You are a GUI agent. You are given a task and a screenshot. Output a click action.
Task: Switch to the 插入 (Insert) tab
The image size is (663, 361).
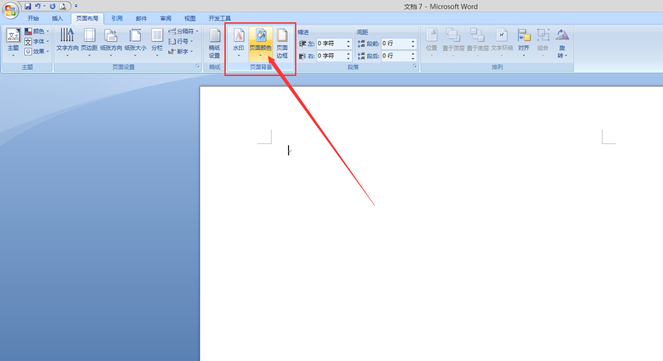point(57,19)
